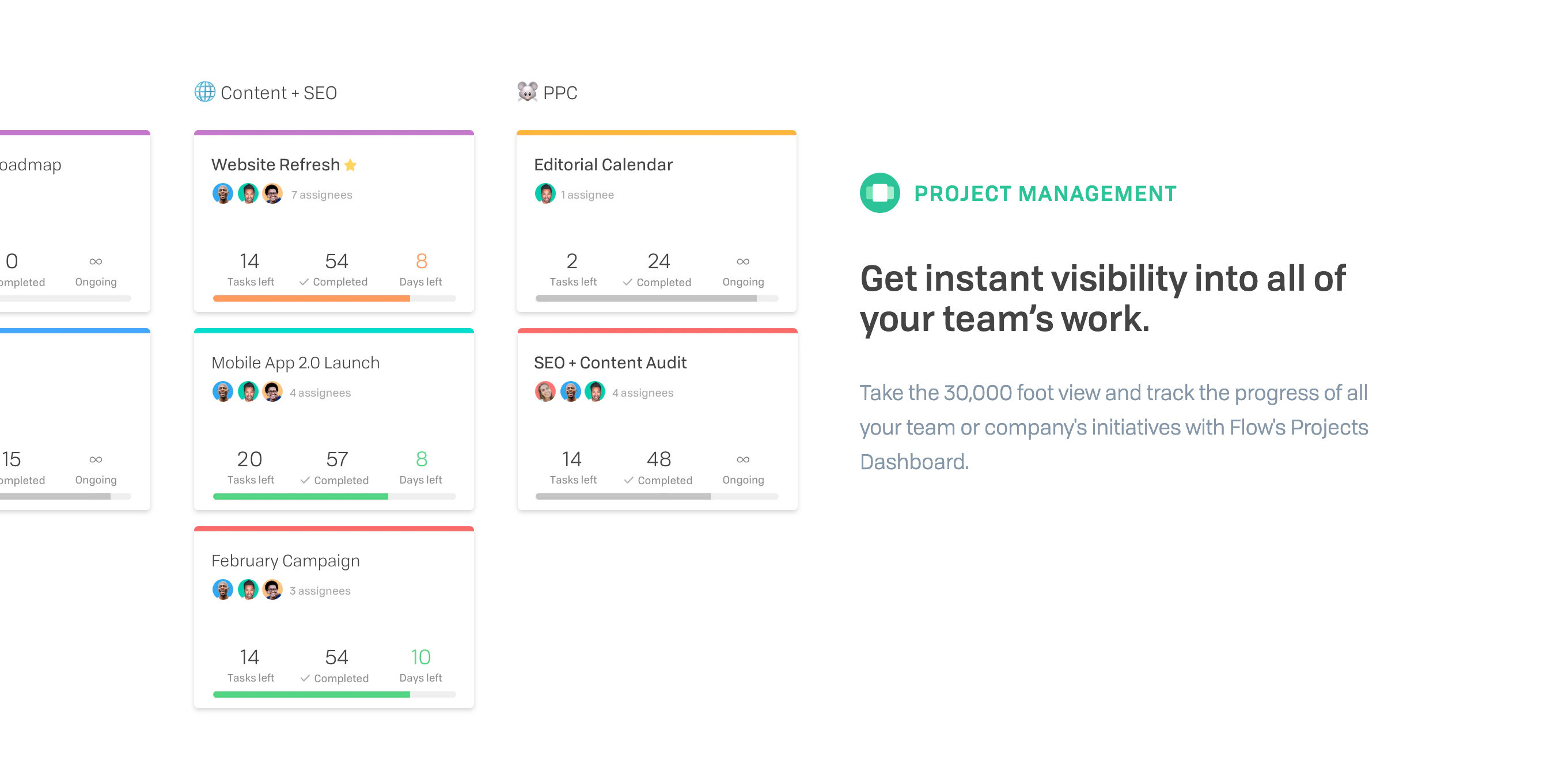Click checkmark beside Completed on Mobile App Launch
The width and height of the screenshot is (1547, 784).
pyautogui.click(x=305, y=480)
